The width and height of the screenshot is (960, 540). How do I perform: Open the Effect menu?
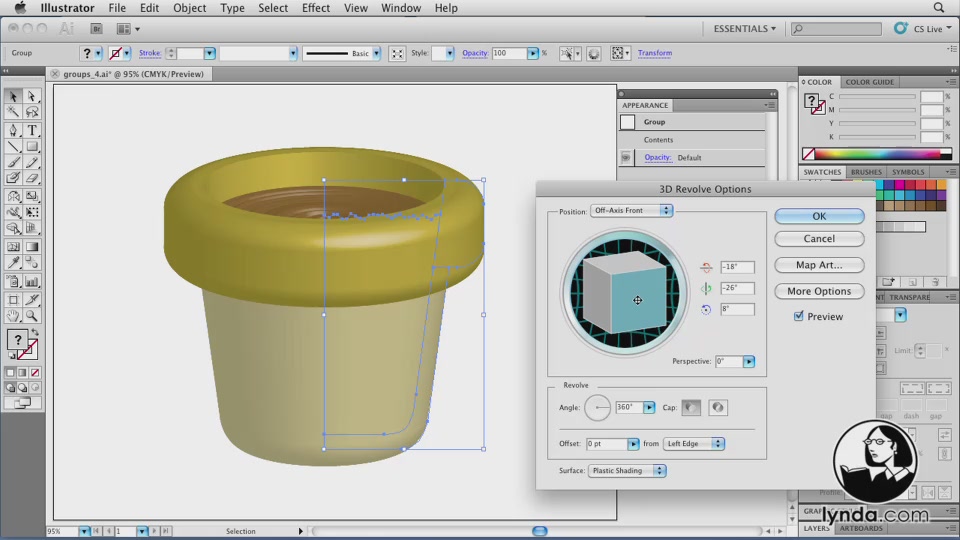315,8
